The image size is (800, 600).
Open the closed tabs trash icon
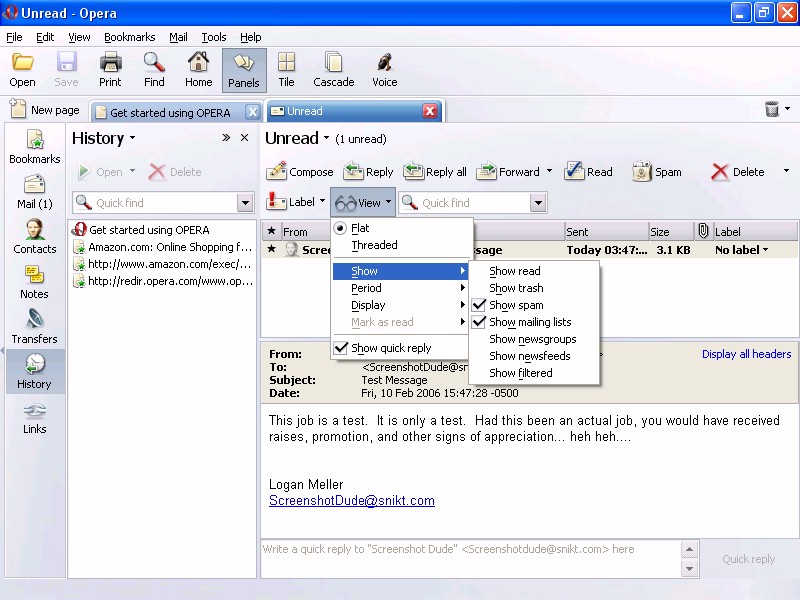(x=772, y=109)
